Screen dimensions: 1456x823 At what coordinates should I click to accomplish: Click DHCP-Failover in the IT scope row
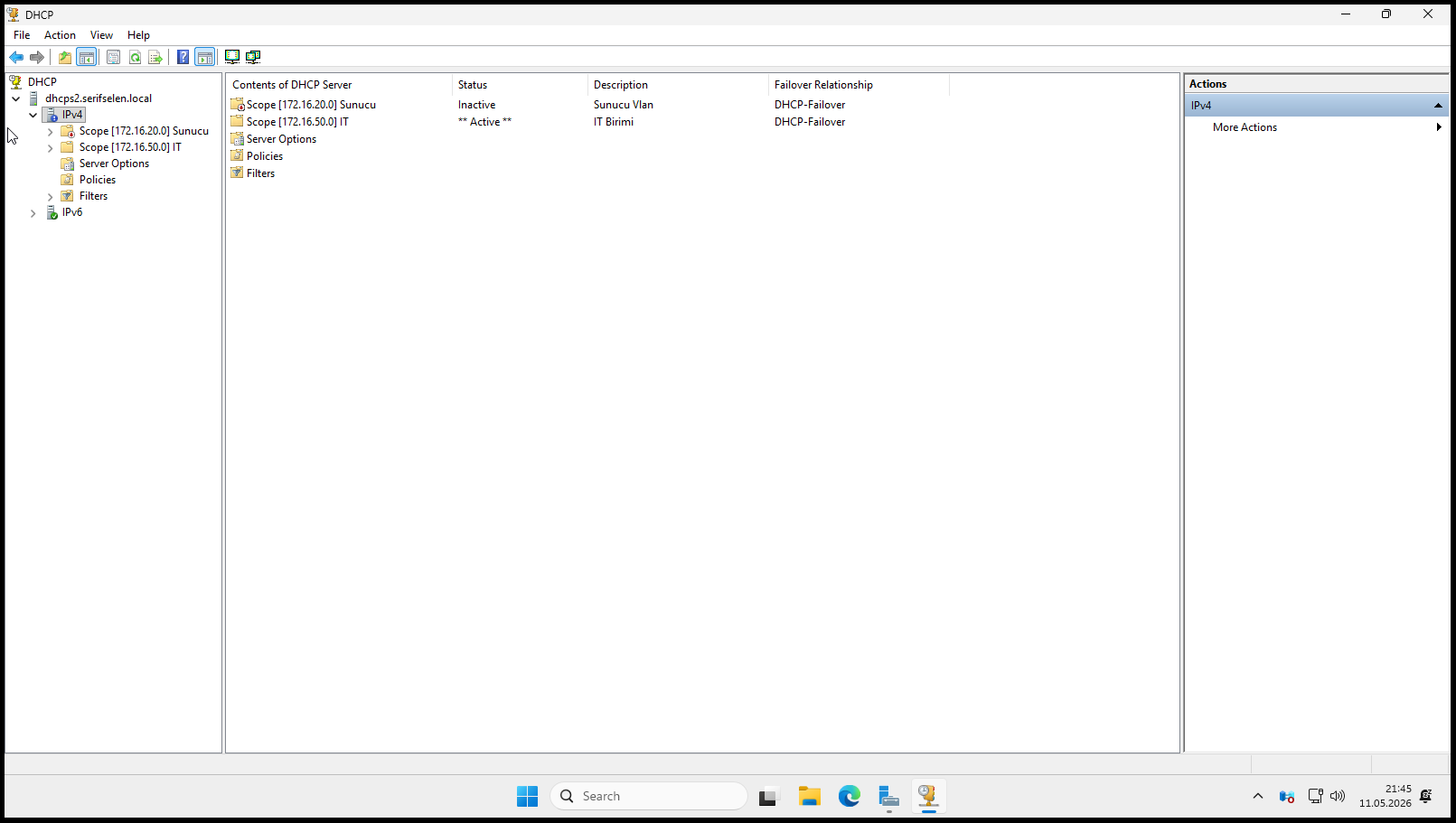(810, 122)
